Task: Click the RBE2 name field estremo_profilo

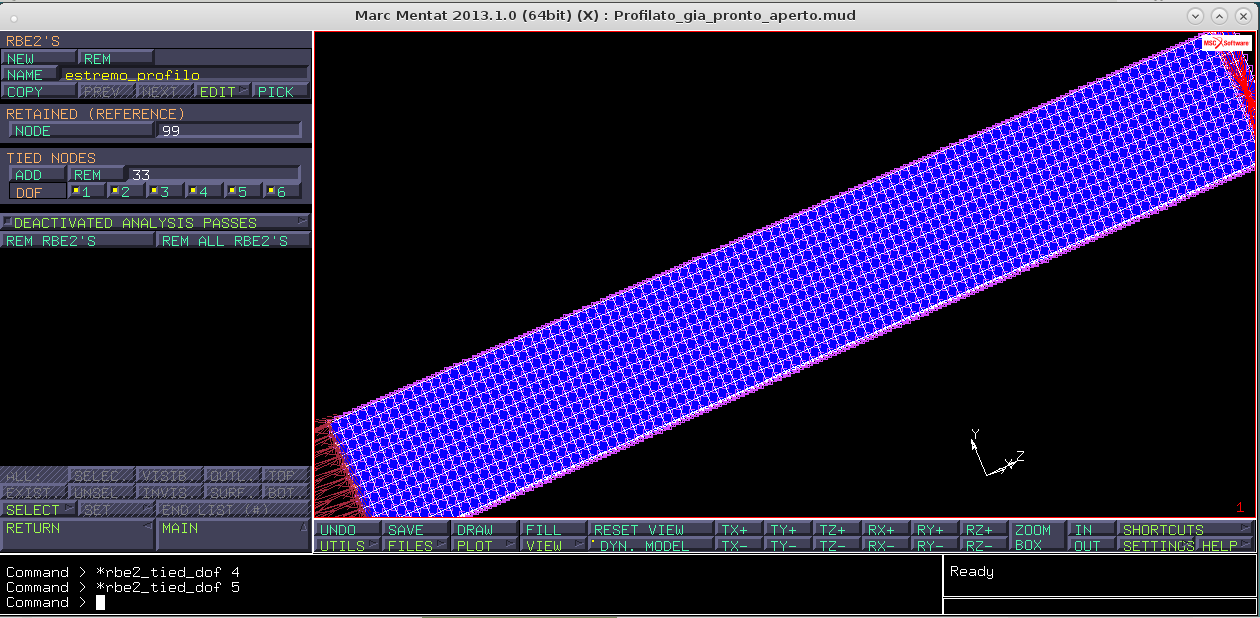Action: click(183, 75)
